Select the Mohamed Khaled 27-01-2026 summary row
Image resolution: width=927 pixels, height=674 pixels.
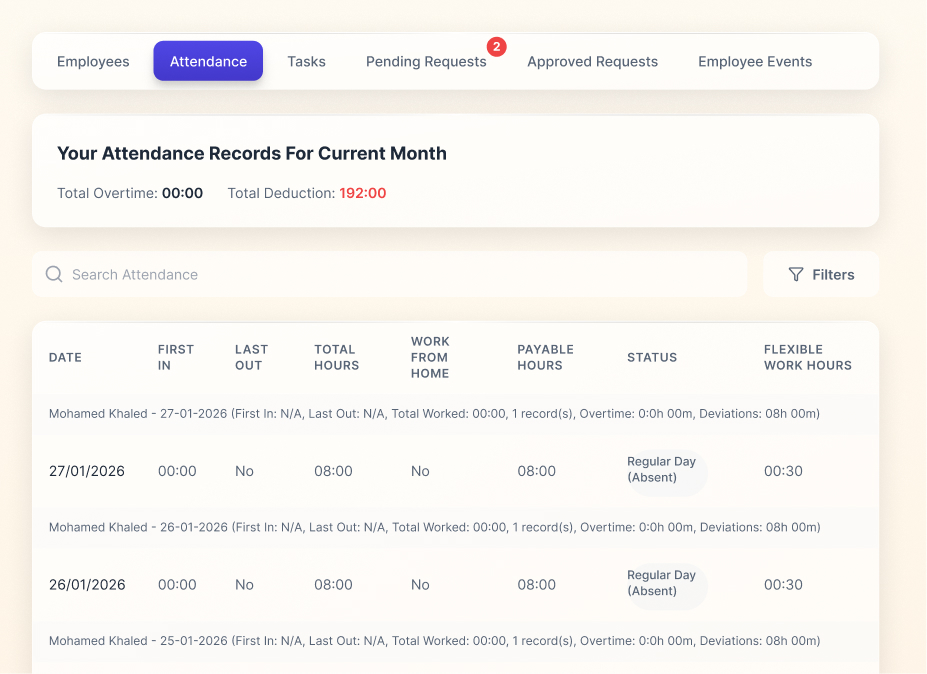(455, 414)
